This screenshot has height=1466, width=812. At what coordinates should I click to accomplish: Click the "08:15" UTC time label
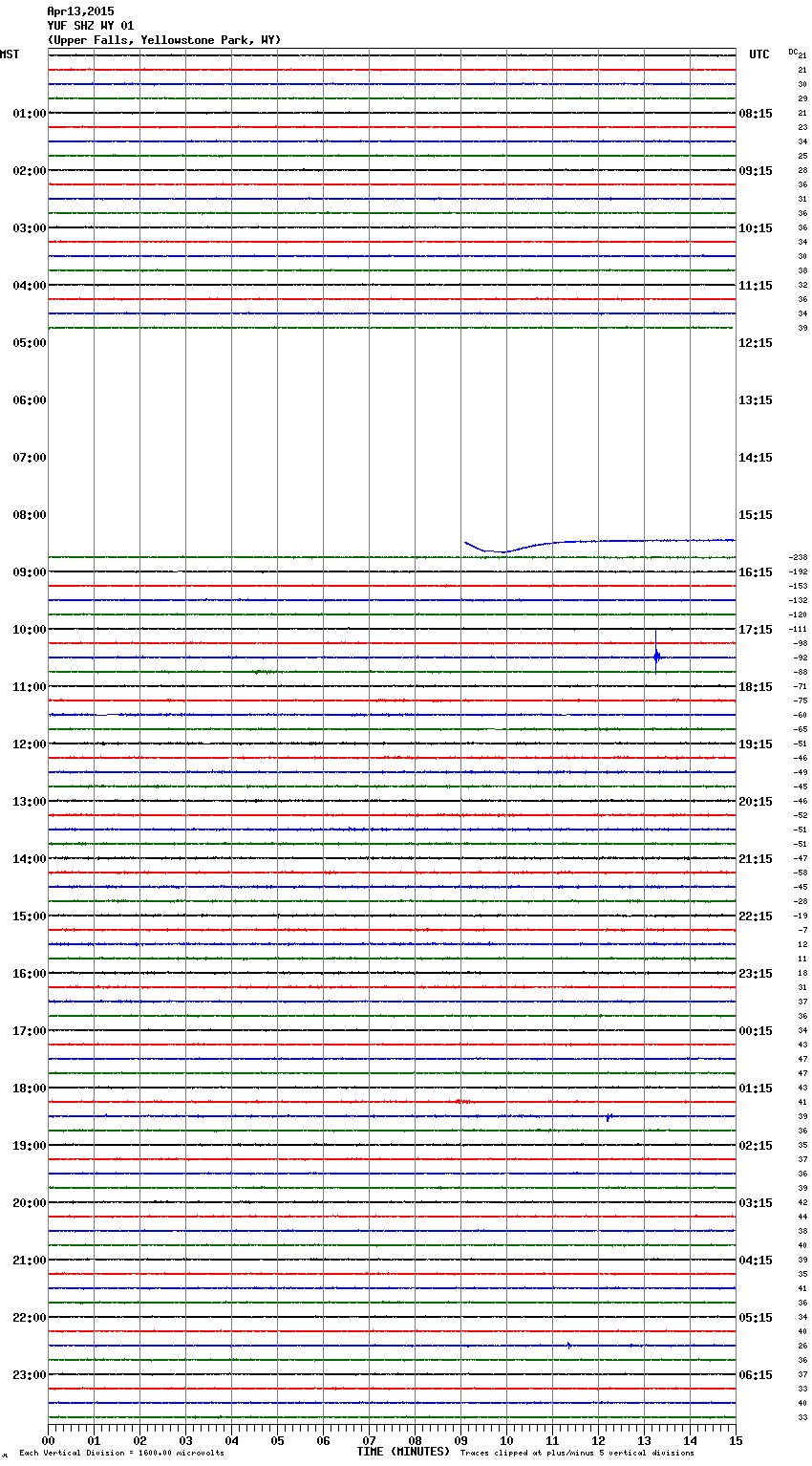[756, 114]
